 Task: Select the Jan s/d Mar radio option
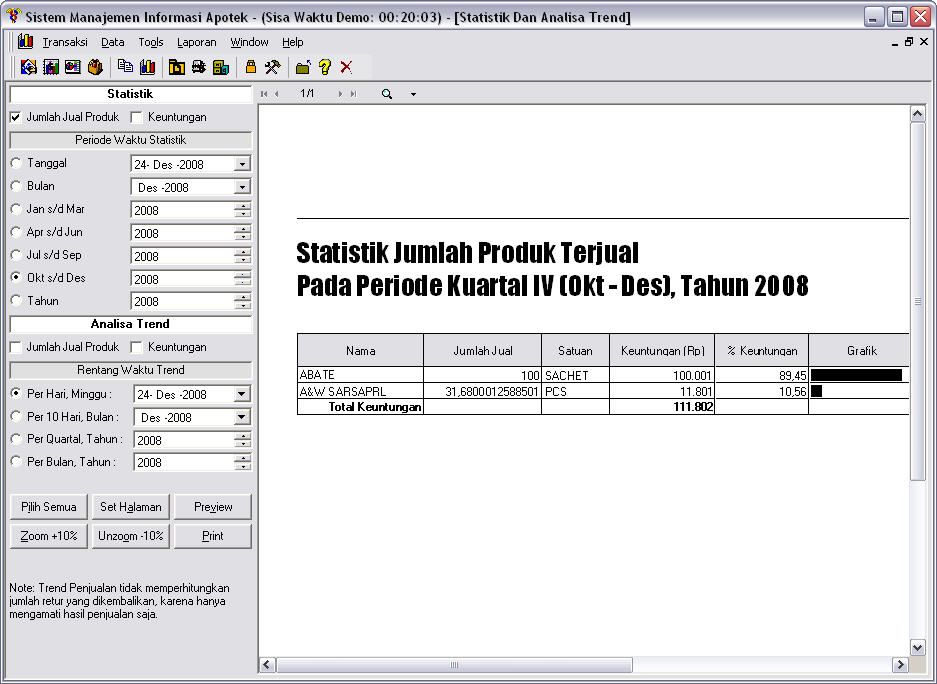[x=16, y=209]
